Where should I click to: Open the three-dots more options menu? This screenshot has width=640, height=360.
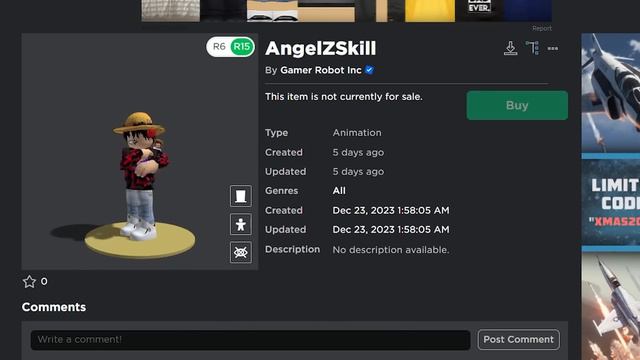pos(553,49)
